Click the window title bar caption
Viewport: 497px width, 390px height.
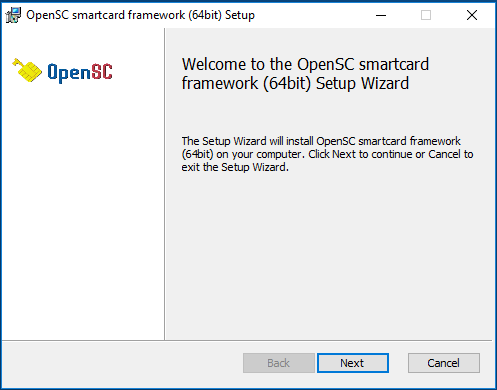coord(140,15)
